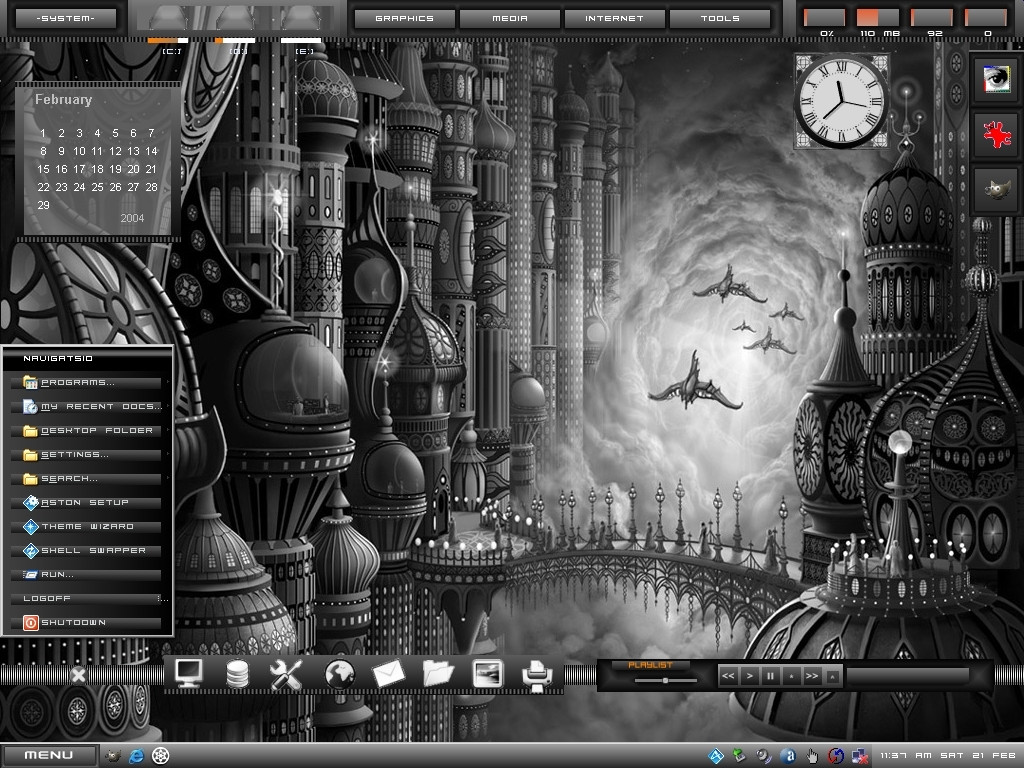Open the INTERNET menu
Screen dimensions: 1024x768
coord(614,18)
